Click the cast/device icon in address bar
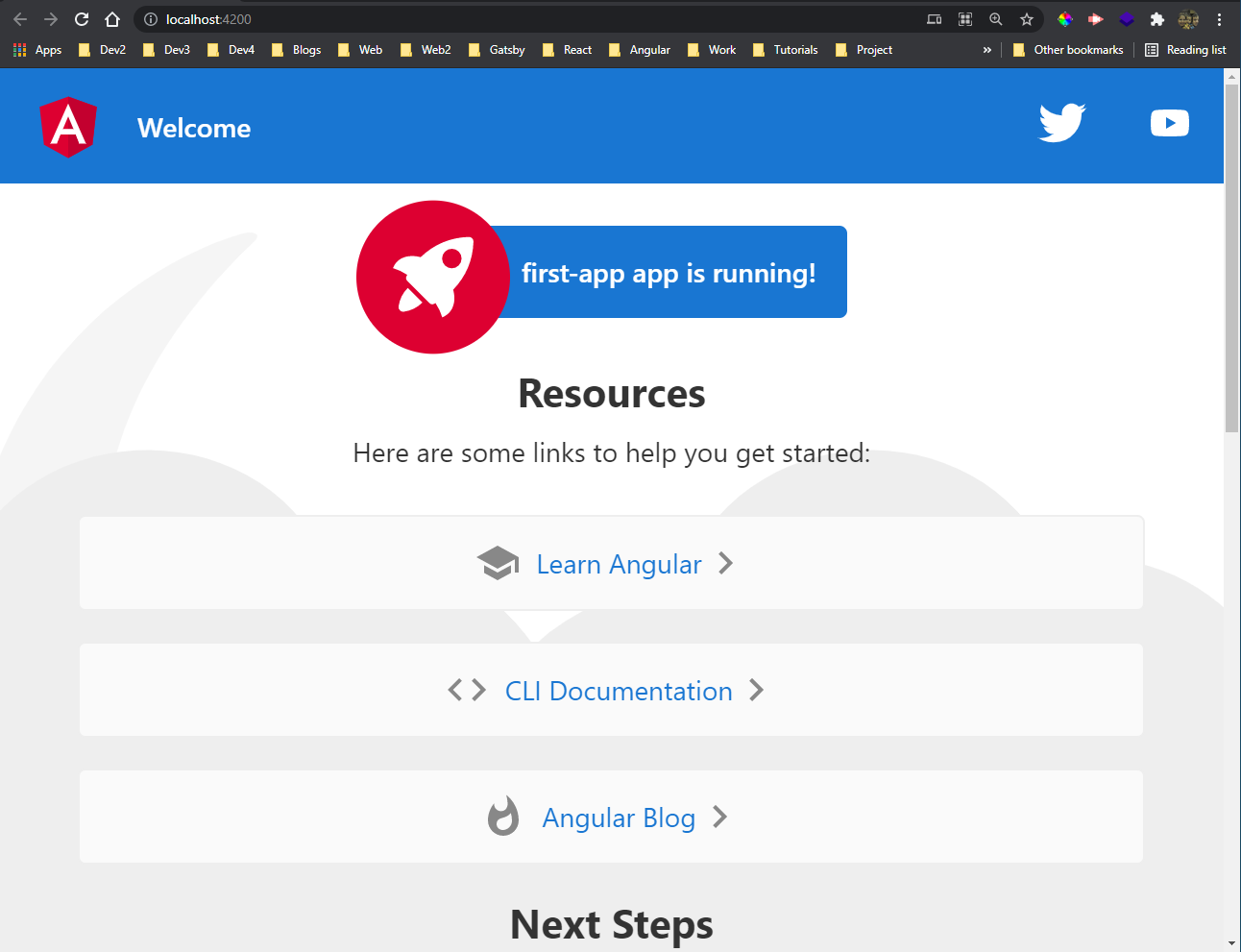1241x952 pixels. point(935,19)
